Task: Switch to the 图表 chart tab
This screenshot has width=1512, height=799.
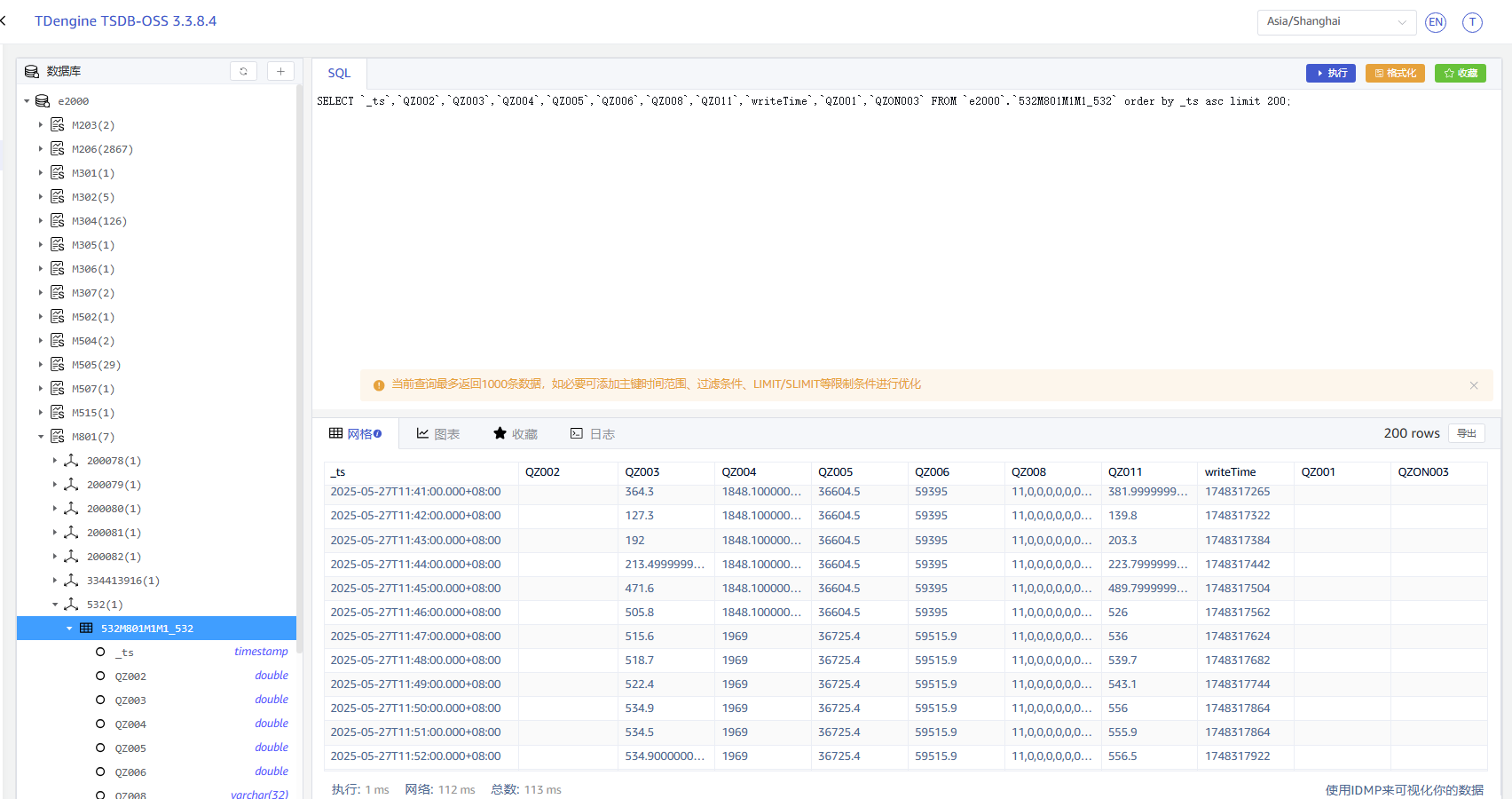Action: pos(438,433)
